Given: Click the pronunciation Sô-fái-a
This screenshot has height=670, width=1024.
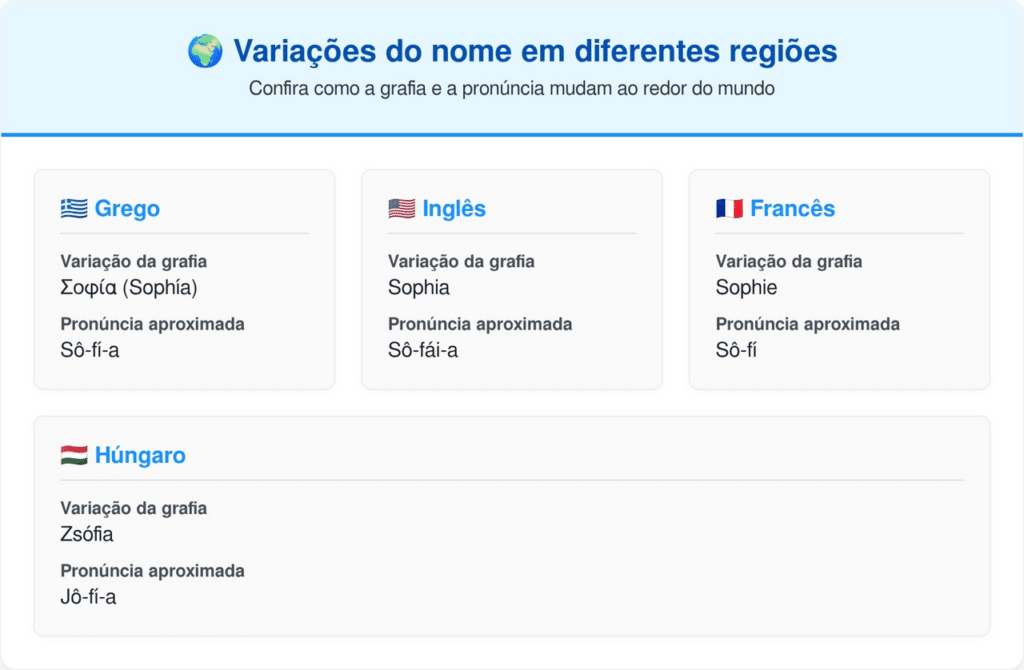Looking at the screenshot, I should pos(423,350).
